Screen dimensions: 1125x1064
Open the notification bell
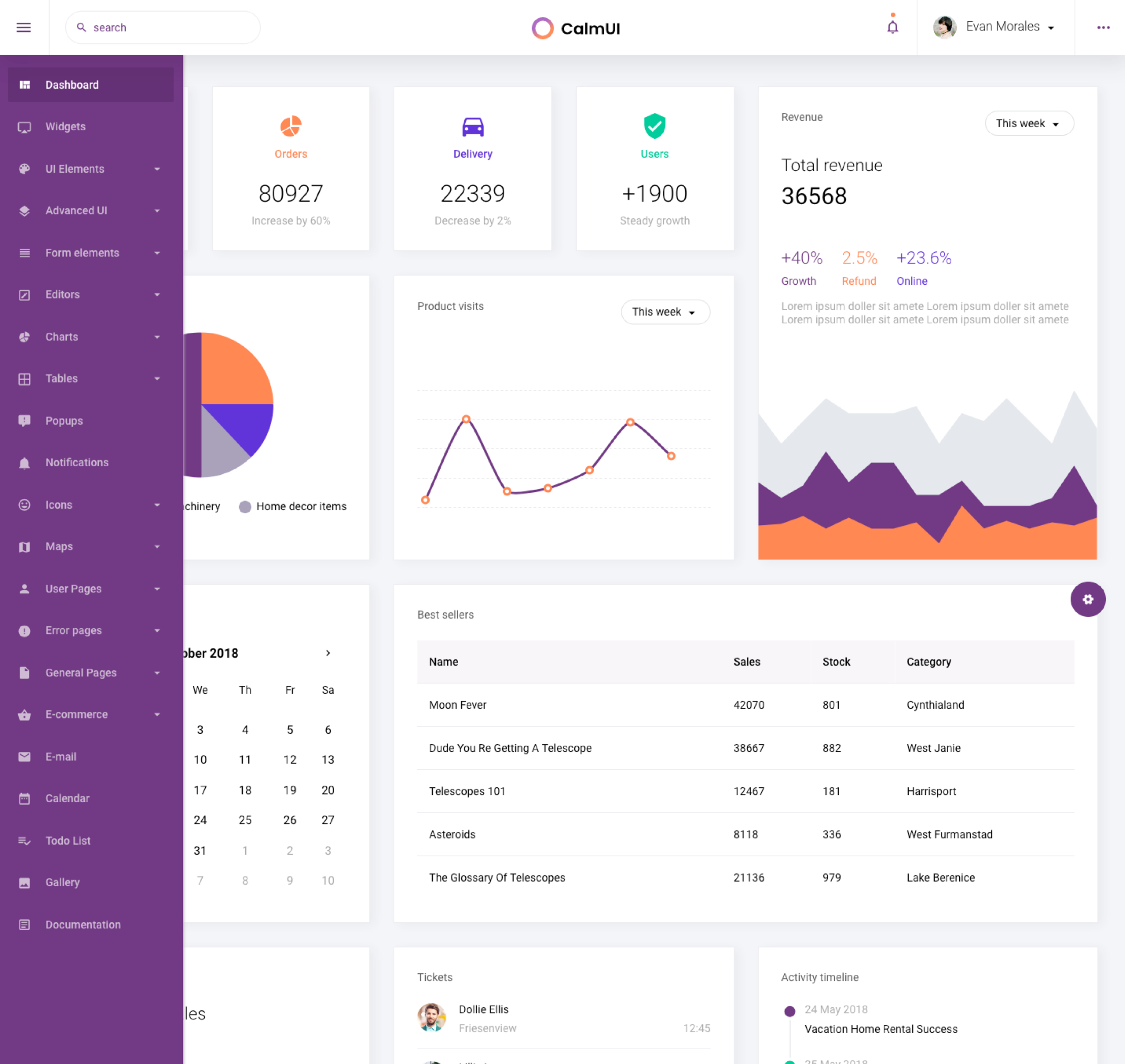coord(892,27)
